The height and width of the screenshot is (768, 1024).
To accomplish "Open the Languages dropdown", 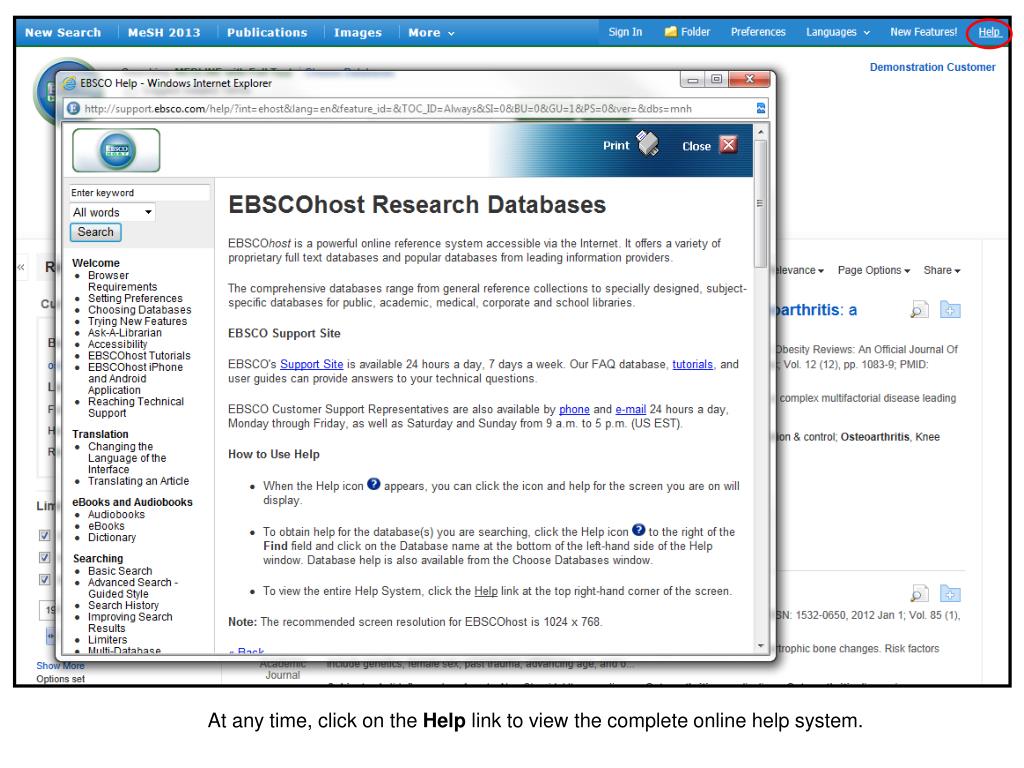I will pyautogui.click(x=838, y=32).
